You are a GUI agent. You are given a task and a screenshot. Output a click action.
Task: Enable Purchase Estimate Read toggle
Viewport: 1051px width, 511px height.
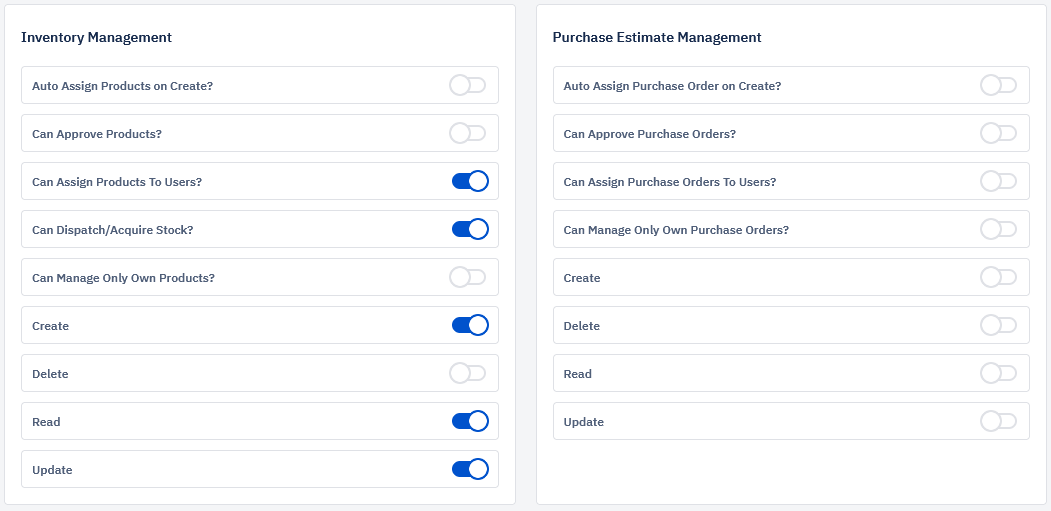999,373
